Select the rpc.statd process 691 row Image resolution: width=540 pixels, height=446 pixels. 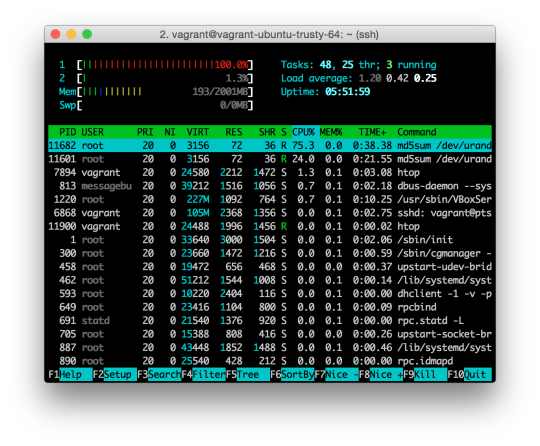270,320
